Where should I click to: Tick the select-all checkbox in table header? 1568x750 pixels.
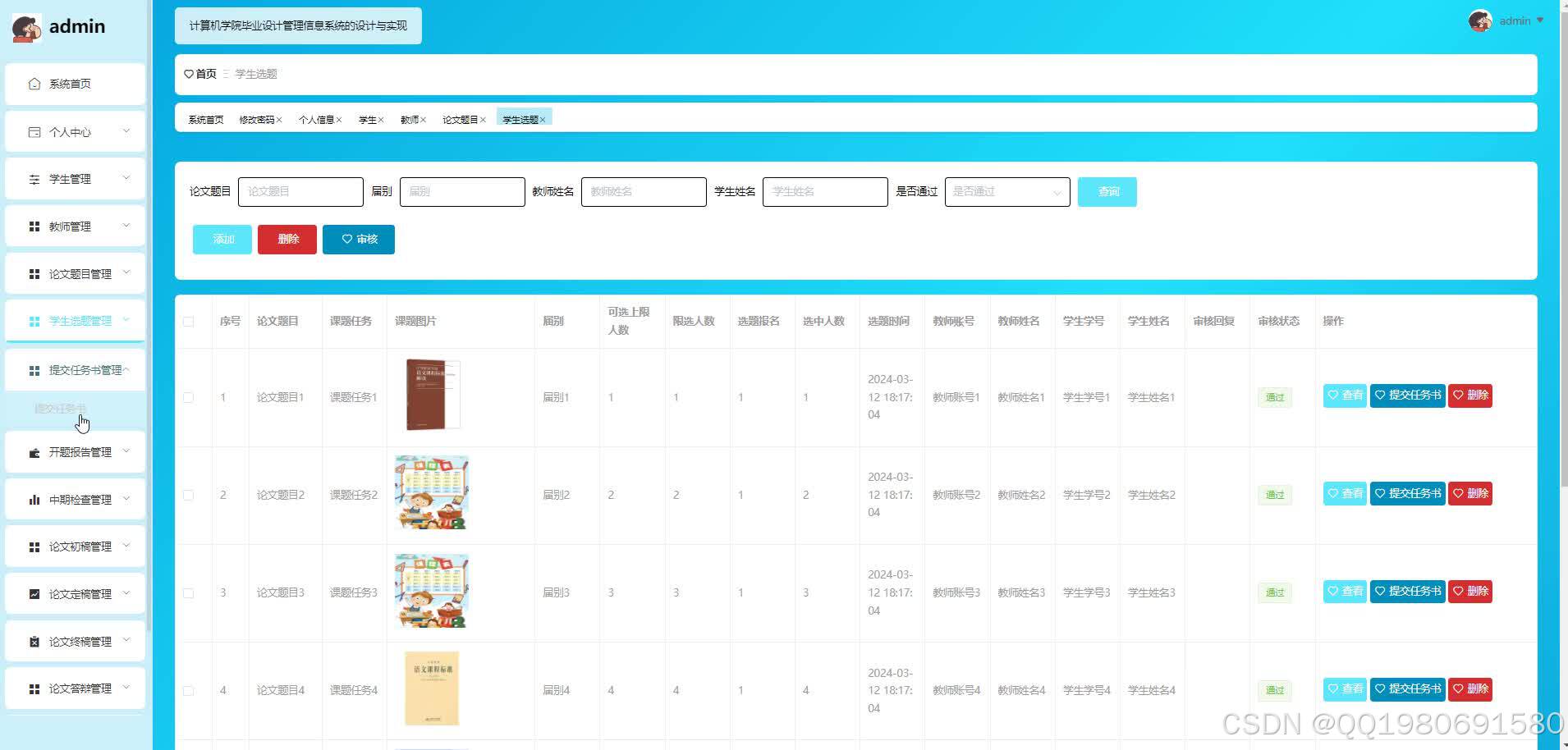click(x=189, y=322)
